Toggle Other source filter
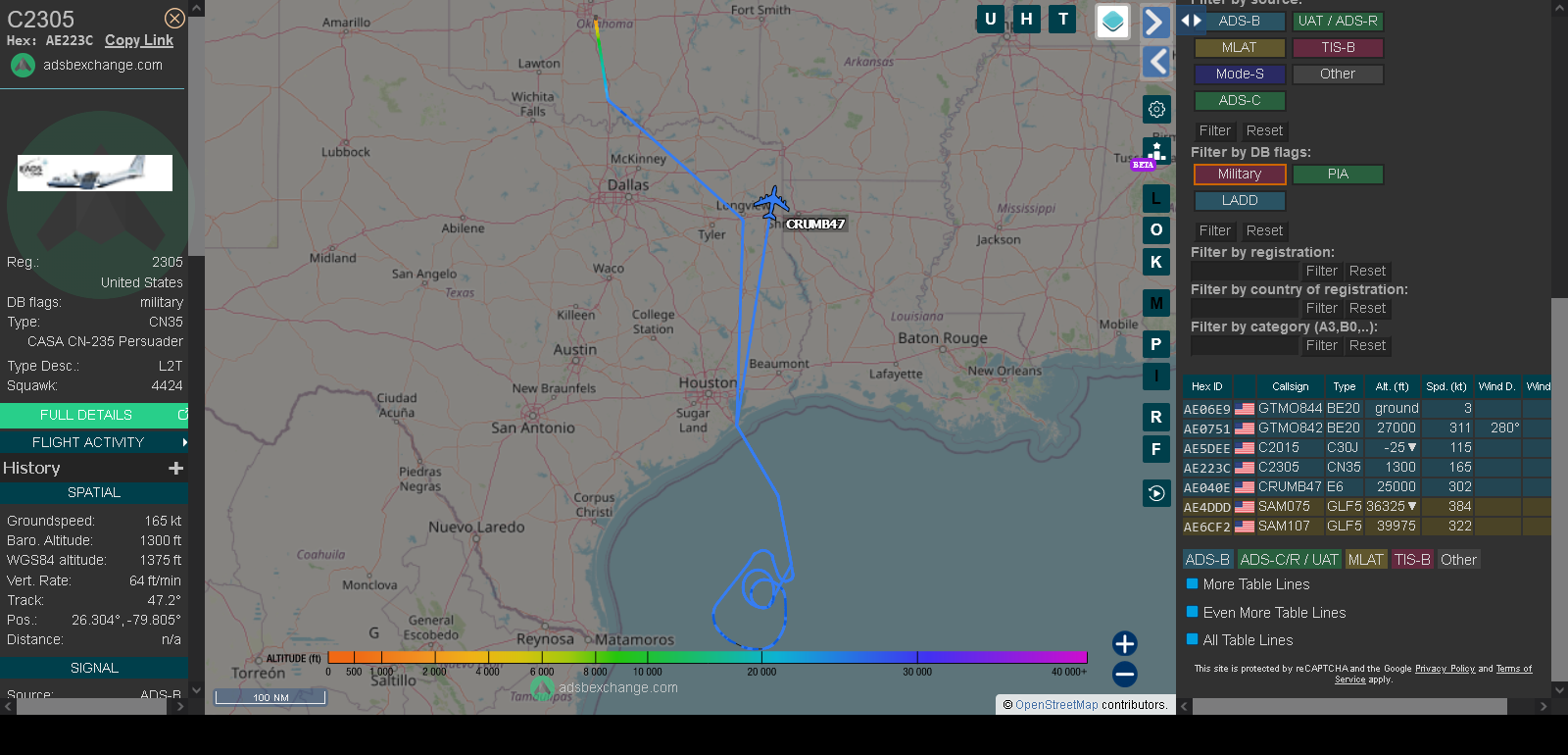 pos(1338,74)
